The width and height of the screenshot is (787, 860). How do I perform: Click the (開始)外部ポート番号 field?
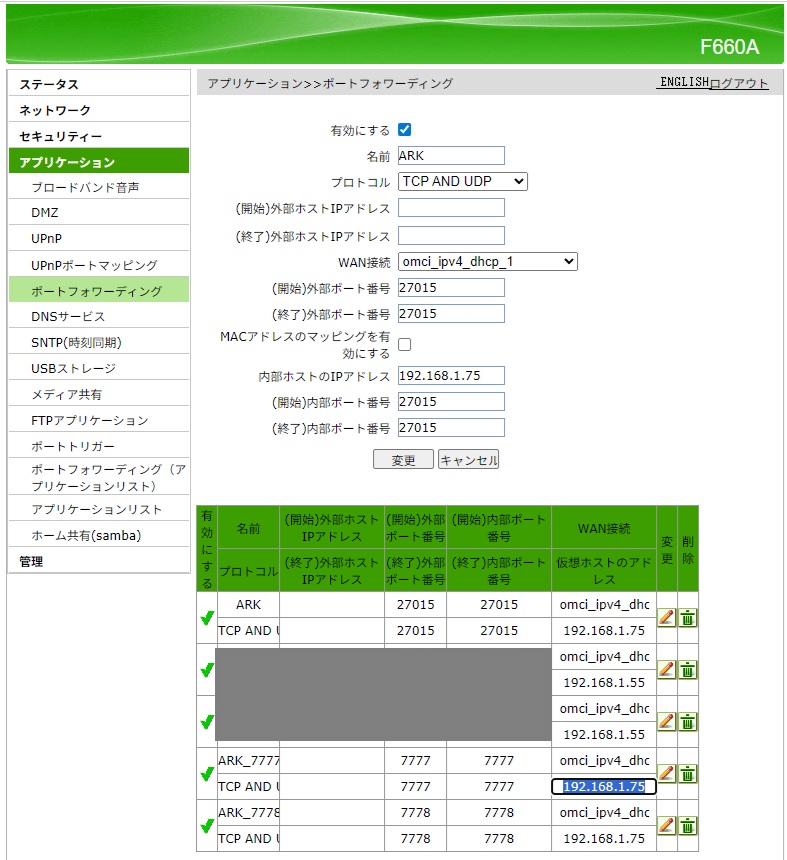tap(451, 287)
